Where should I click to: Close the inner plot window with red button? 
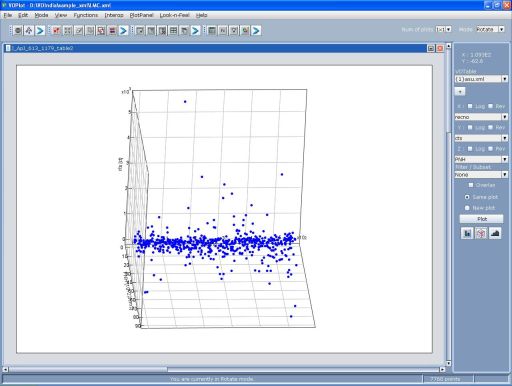click(440, 48)
